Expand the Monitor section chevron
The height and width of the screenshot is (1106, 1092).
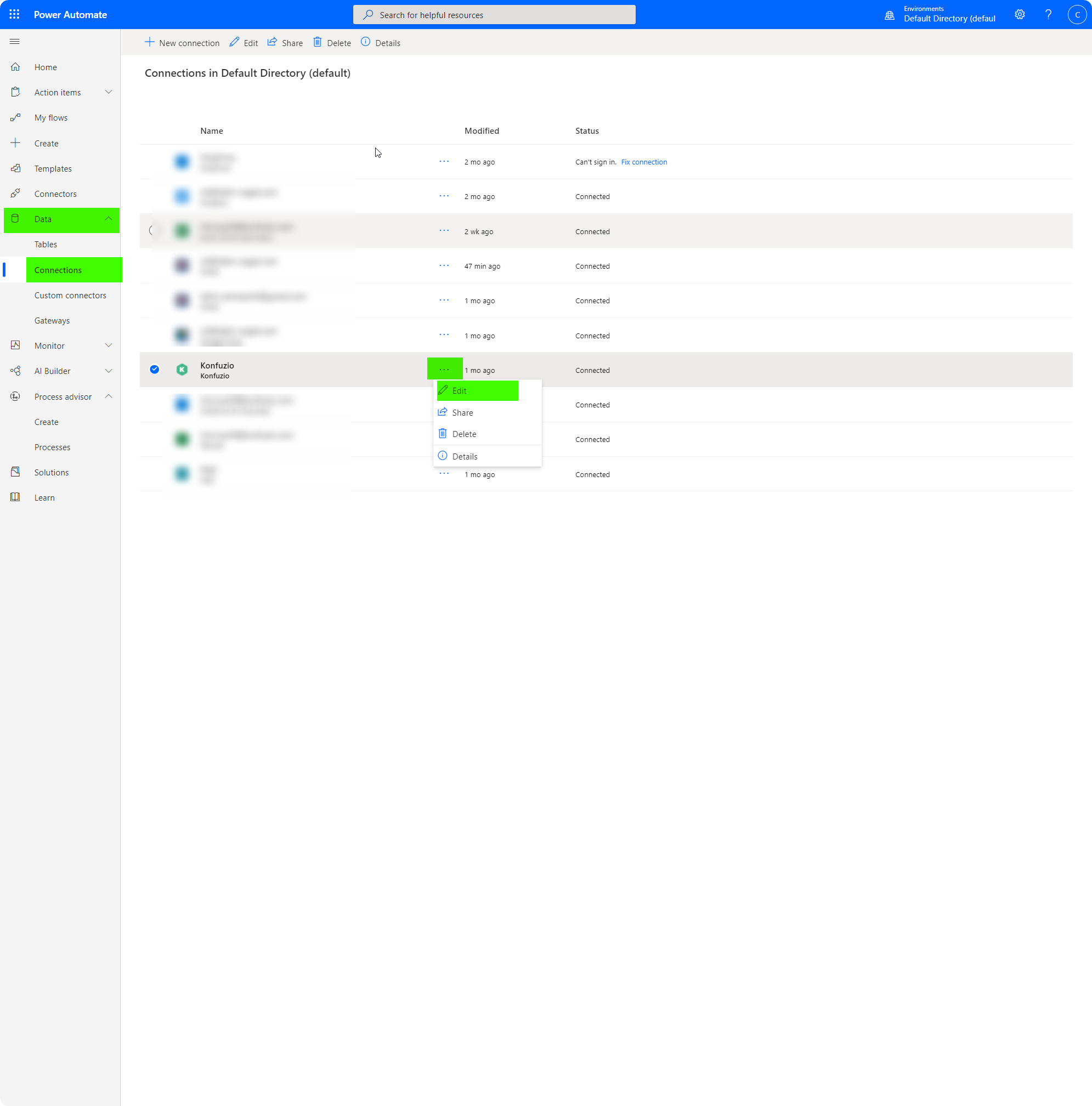108,345
